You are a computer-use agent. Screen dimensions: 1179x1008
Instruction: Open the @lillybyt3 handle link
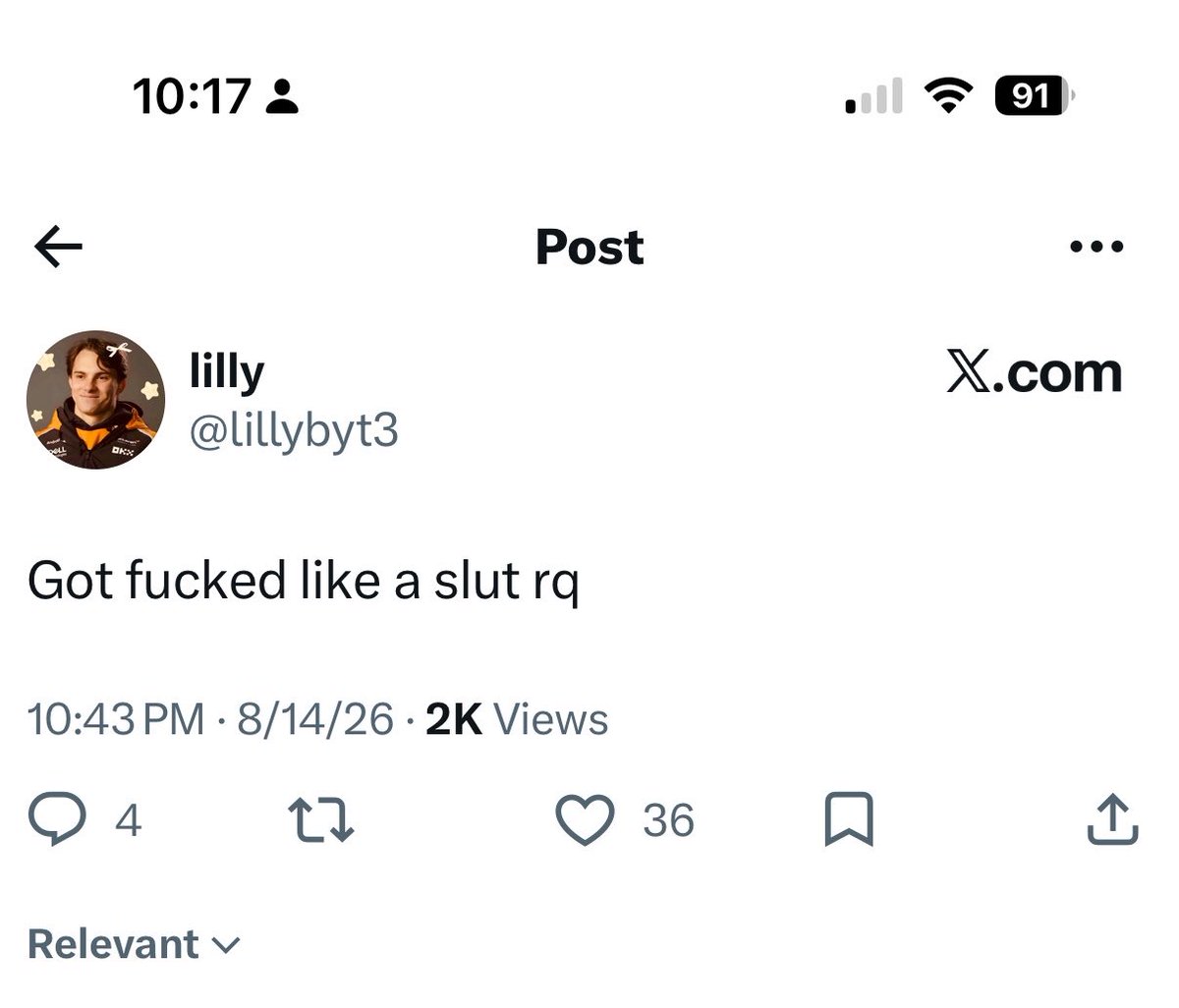pos(293,430)
